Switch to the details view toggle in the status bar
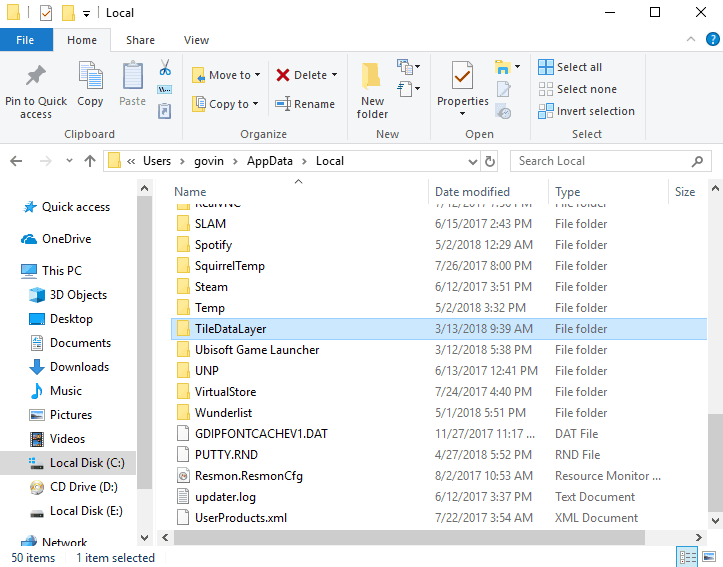This screenshot has width=723, height=567. point(688,557)
